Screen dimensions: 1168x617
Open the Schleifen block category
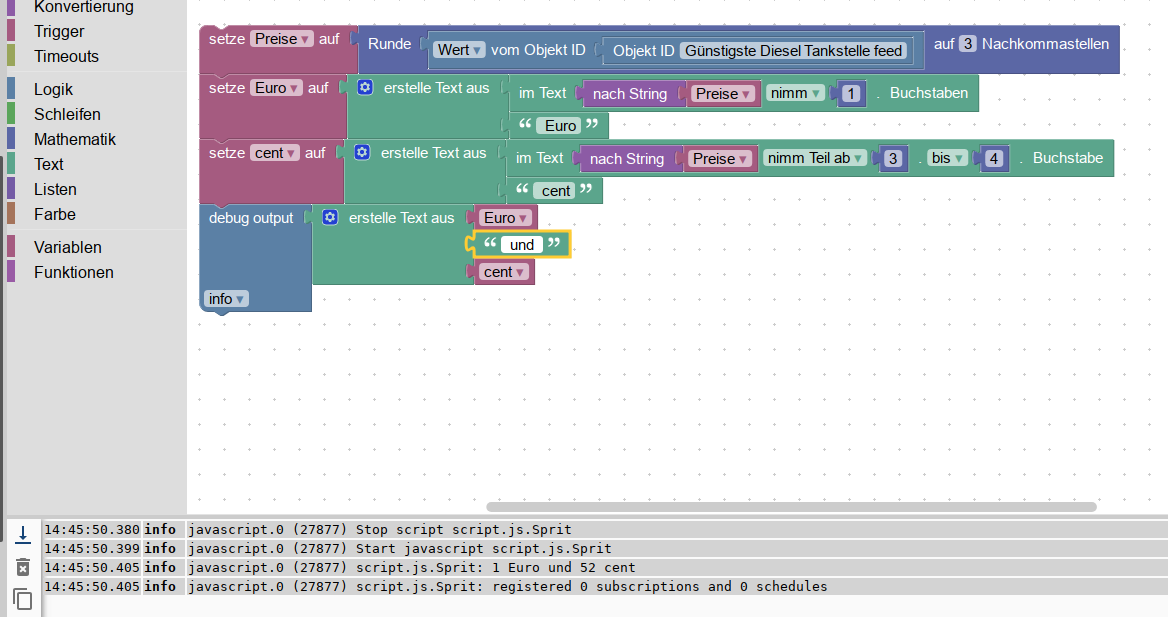coord(67,114)
